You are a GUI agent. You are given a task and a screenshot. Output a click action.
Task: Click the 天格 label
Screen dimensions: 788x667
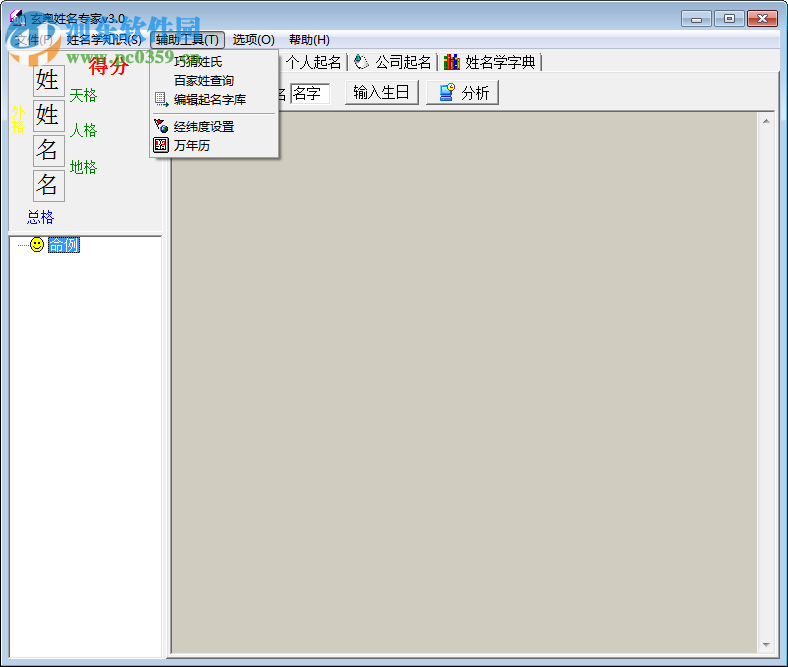[83, 95]
